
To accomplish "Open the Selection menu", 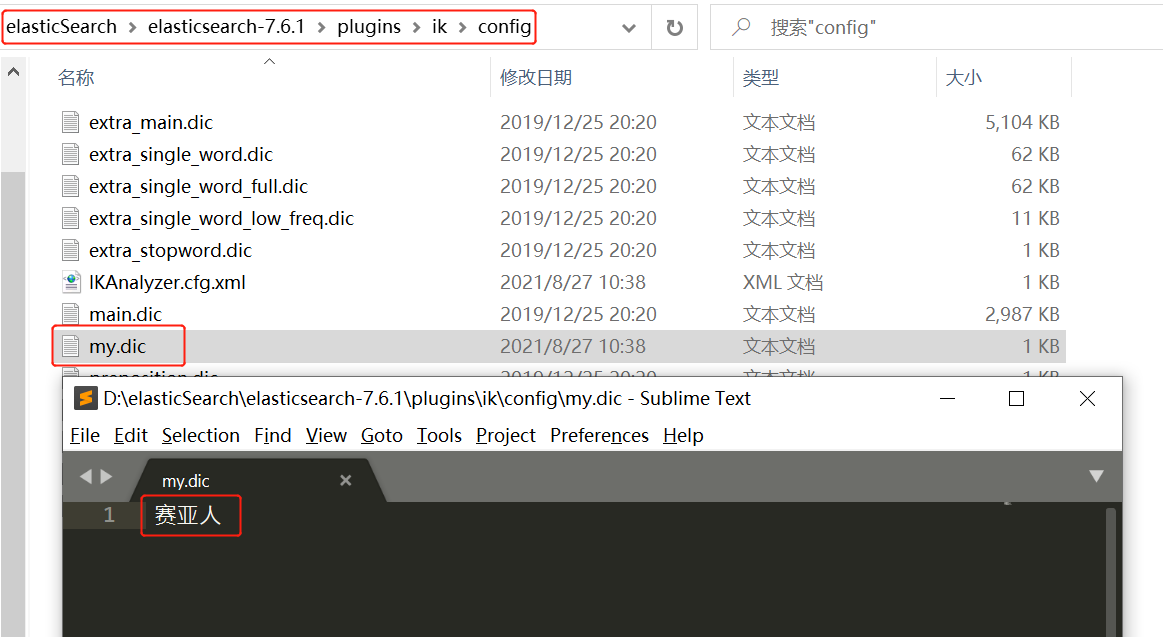I will coord(200,435).
